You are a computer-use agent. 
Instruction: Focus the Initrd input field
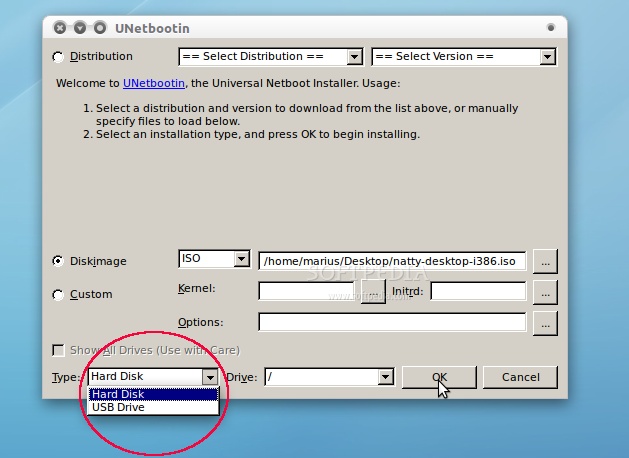pos(478,291)
